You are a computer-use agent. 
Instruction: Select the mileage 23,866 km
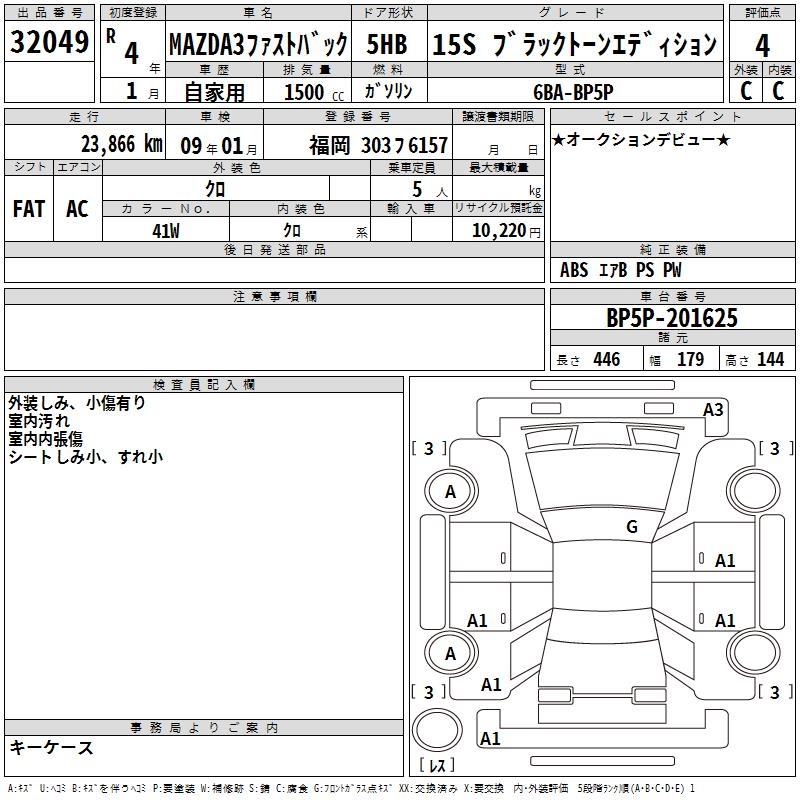click(x=121, y=144)
